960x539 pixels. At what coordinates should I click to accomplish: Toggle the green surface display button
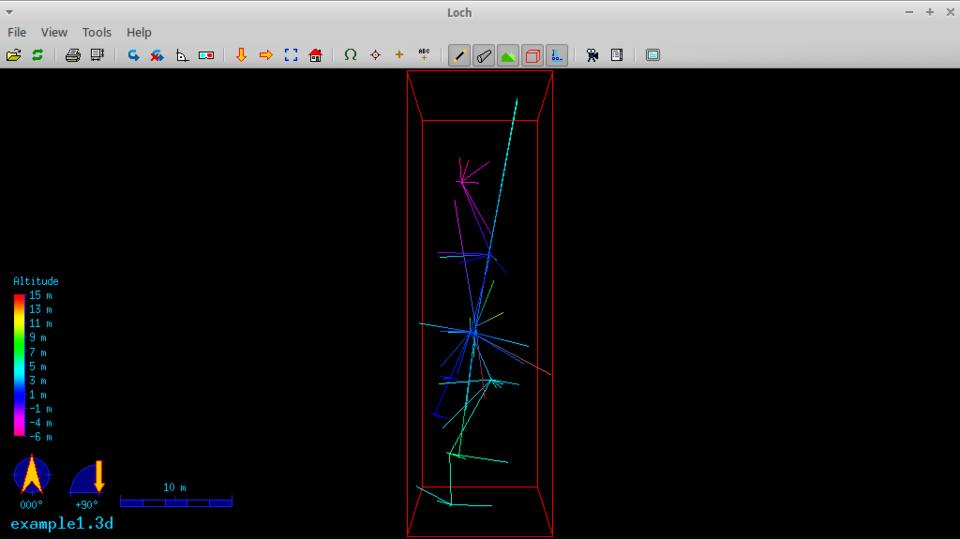coord(508,55)
